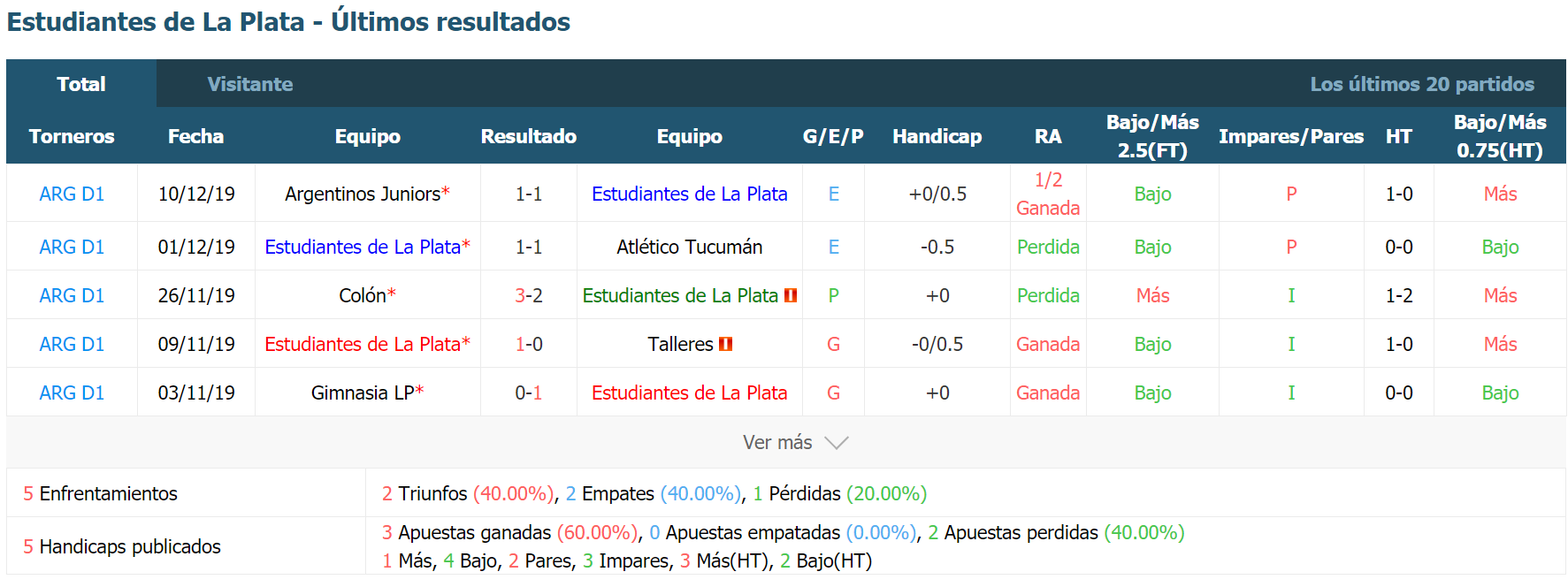Open ARG D1 link for 03/11/19 match
This screenshot has width=1568, height=587.
(72, 393)
